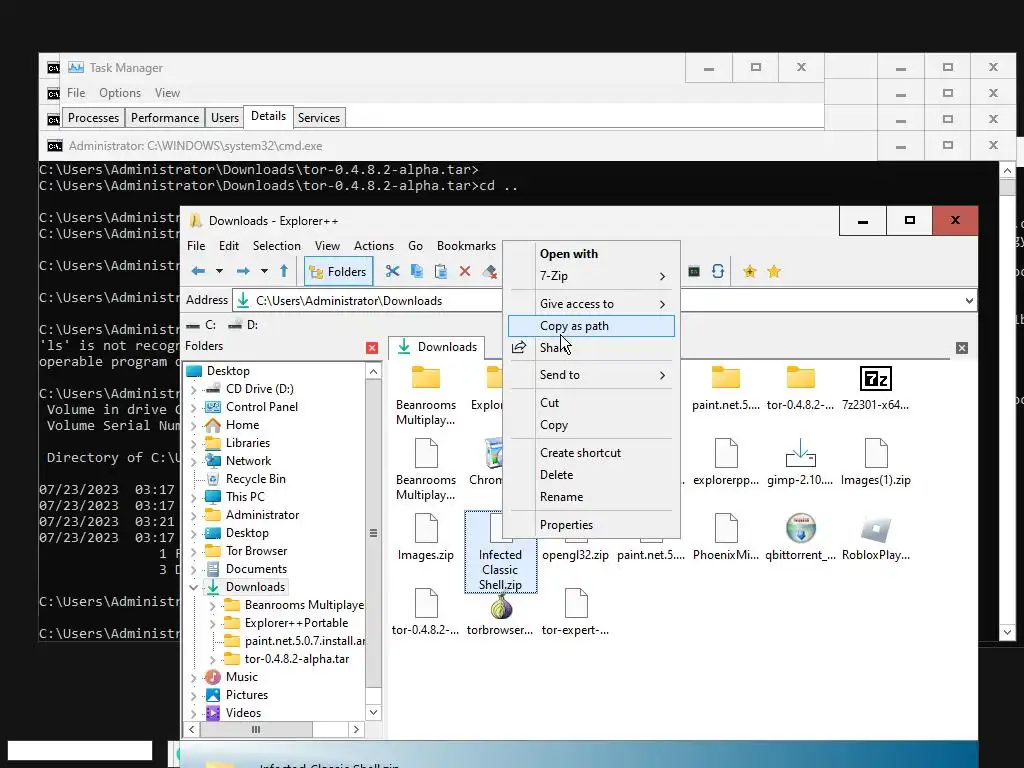The image size is (1024, 768).
Task: Click the red X Delete icon in toolbar
Action: pyautogui.click(x=465, y=271)
